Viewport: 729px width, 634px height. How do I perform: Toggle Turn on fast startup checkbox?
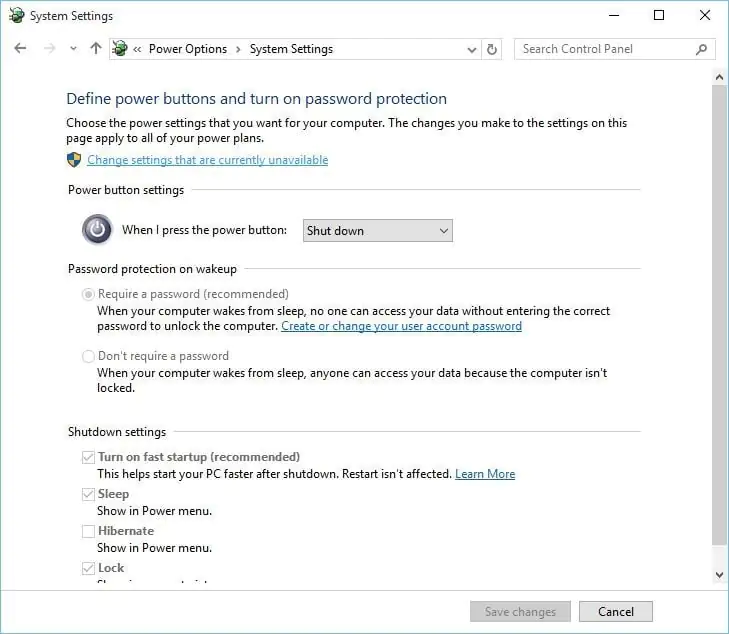click(88, 457)
